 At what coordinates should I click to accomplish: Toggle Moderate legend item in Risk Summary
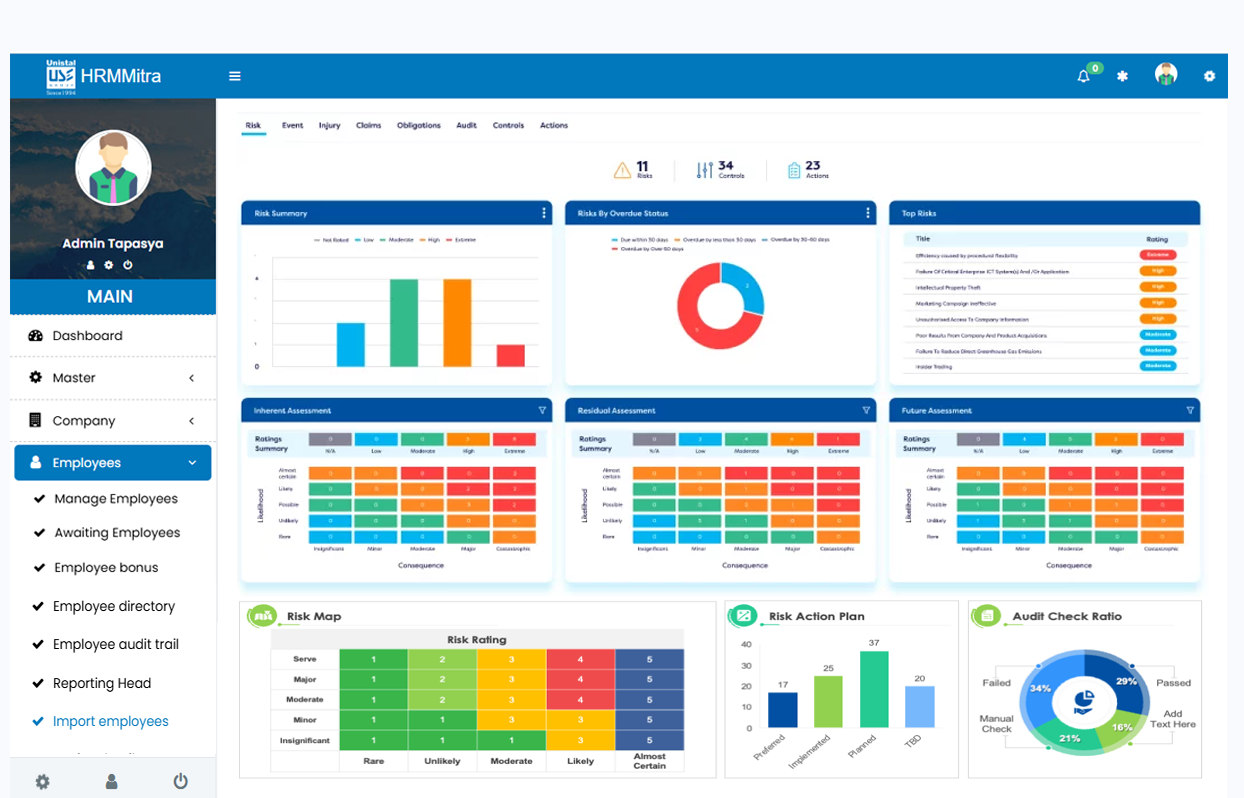point(396,240)
